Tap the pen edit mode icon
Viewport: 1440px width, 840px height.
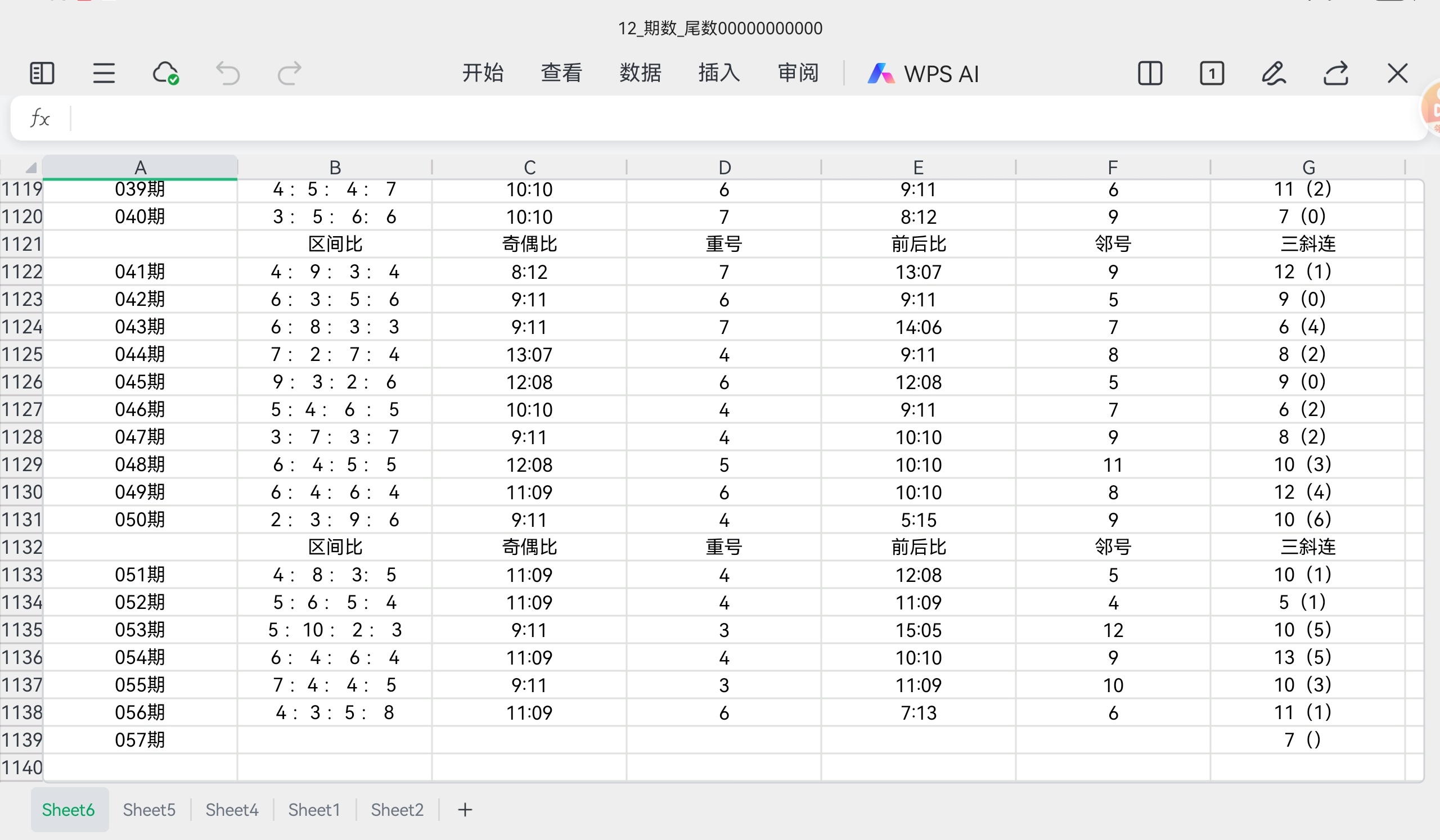click(x=1273, y=73)
